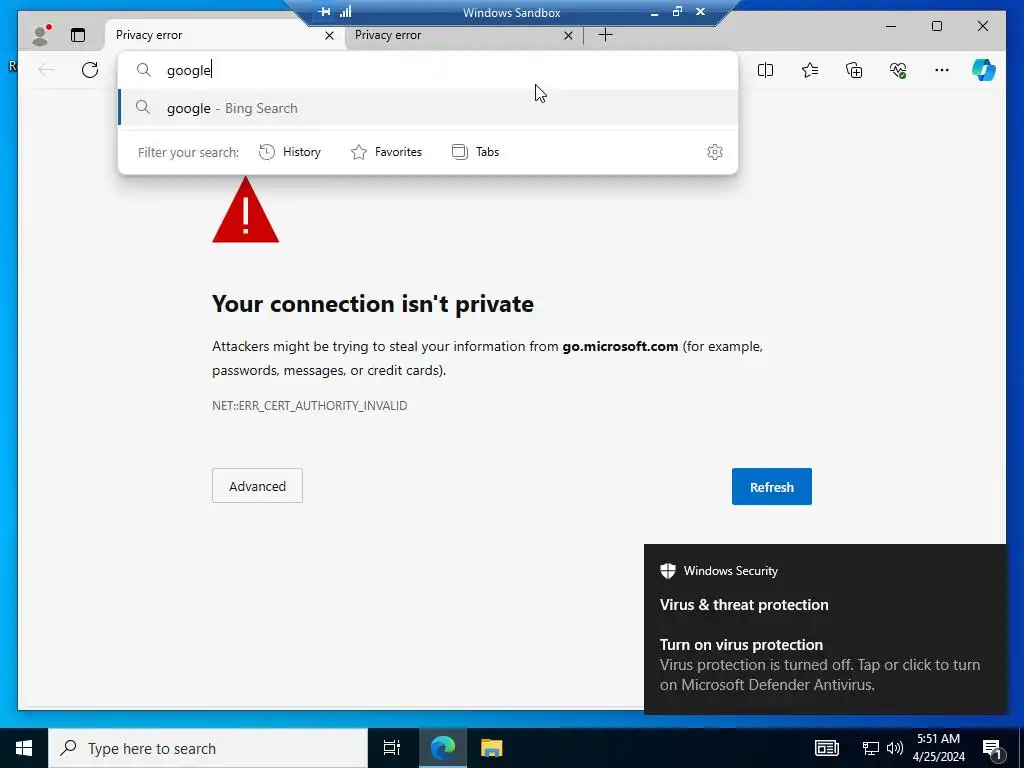Click the address bar containing google
The height and width of the screenshot is (768, 1024).
pyautogui.click(x=428, y=71)
